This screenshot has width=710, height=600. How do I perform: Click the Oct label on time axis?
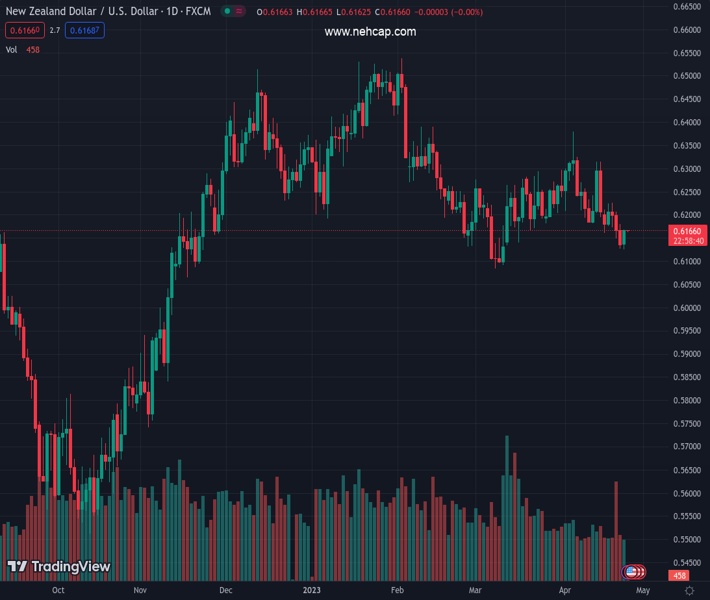click(58, 591)
